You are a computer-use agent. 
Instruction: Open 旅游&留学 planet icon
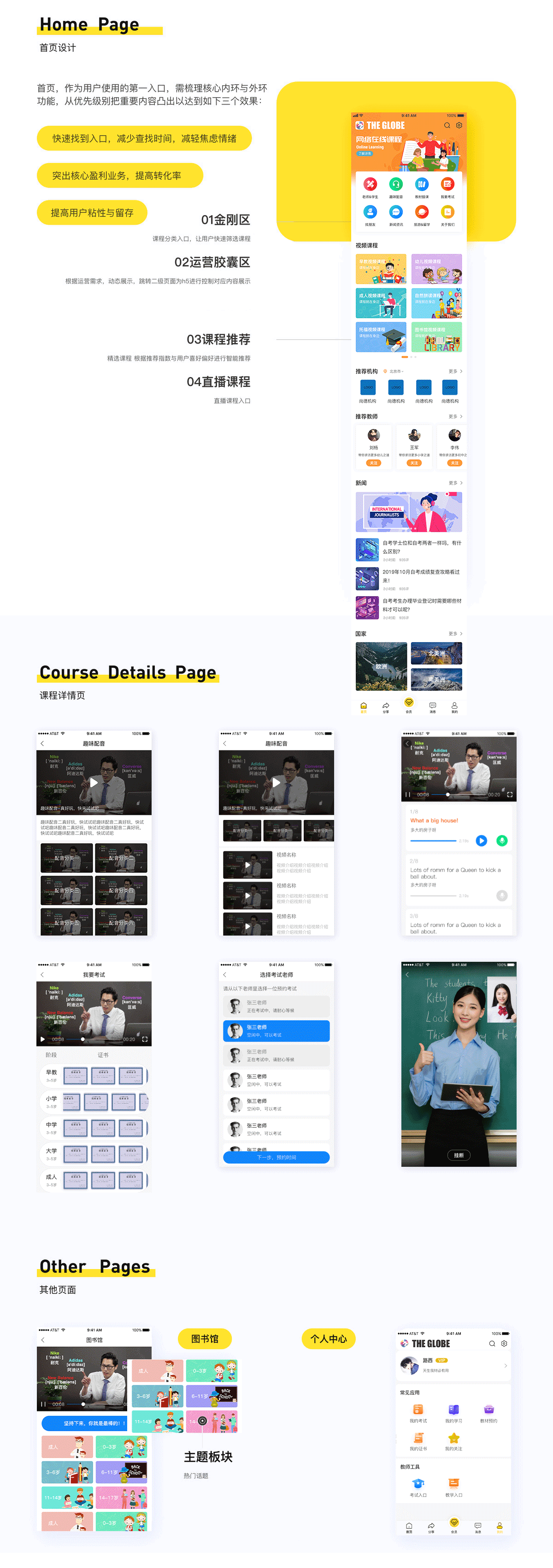click(422, 212)
